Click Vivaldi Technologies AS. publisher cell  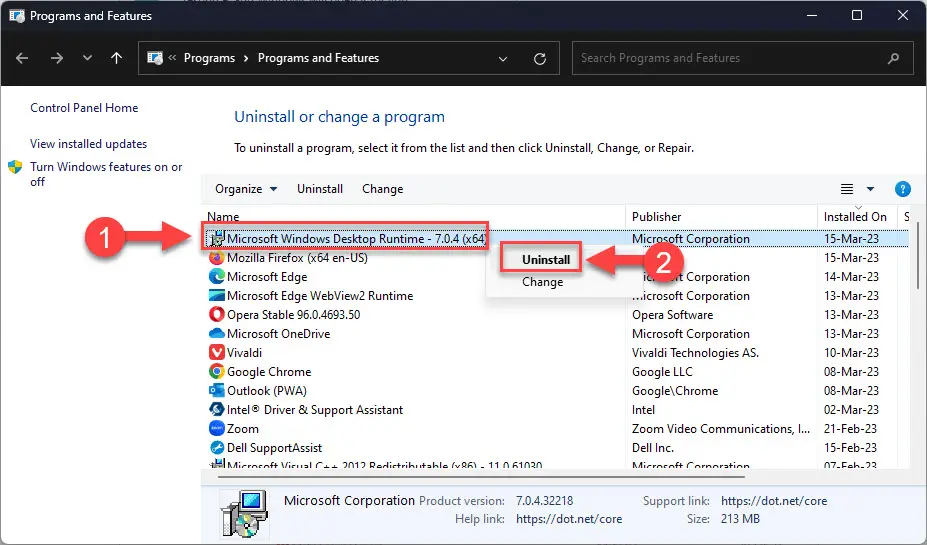(x=695, y=353)
